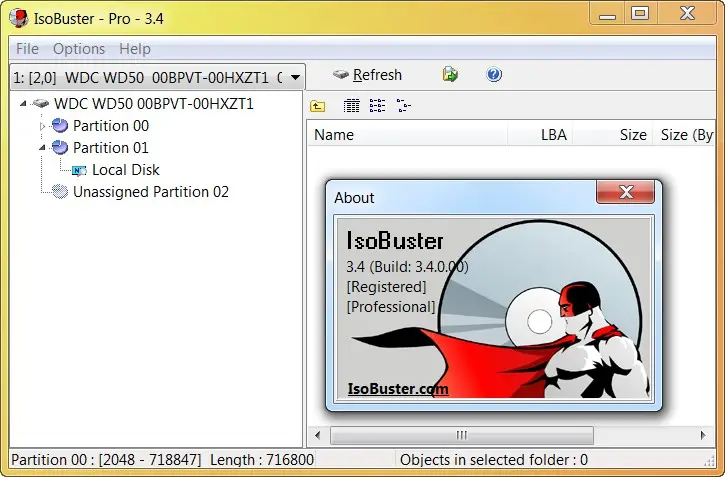
Task: Sort by the LBA column header
Action: pos(540,135)
